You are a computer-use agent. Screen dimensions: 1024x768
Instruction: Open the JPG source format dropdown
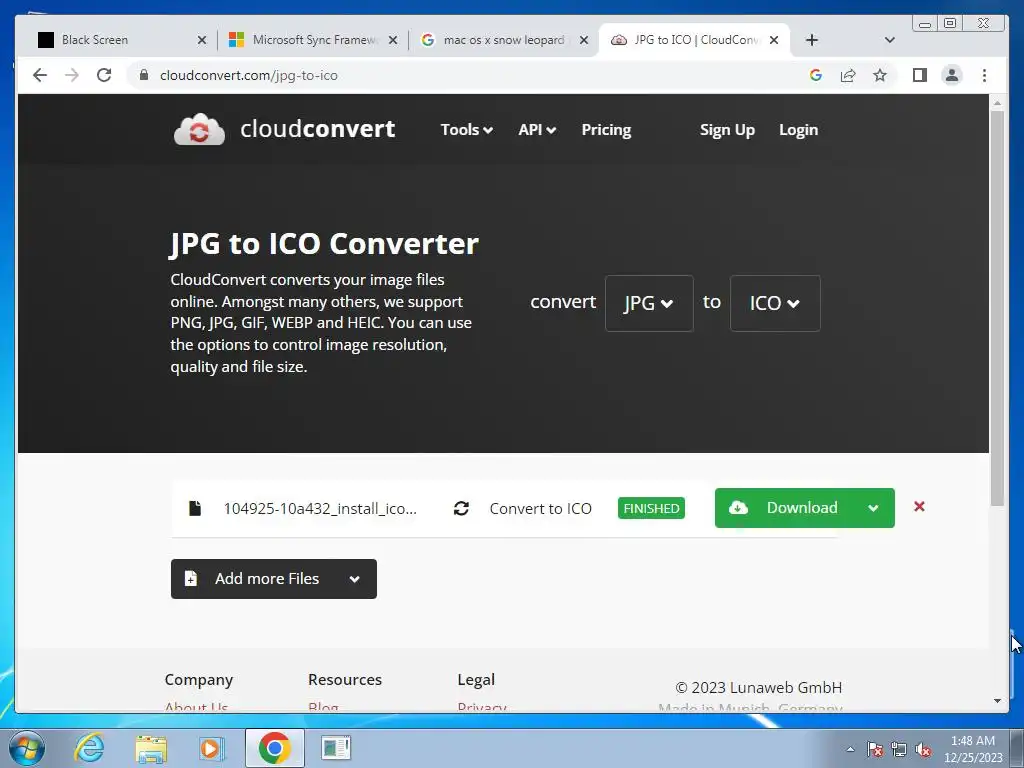(649, 303)
